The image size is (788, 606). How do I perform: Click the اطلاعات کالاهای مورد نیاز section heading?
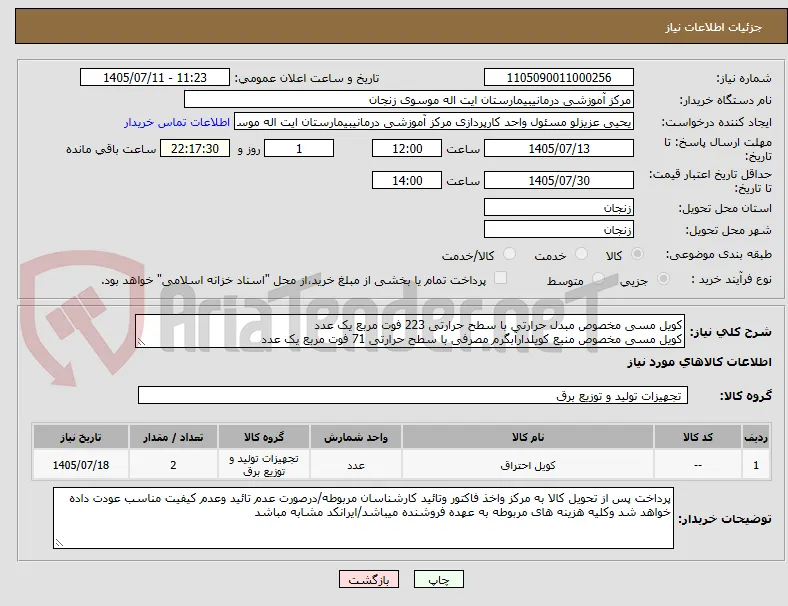699,362
